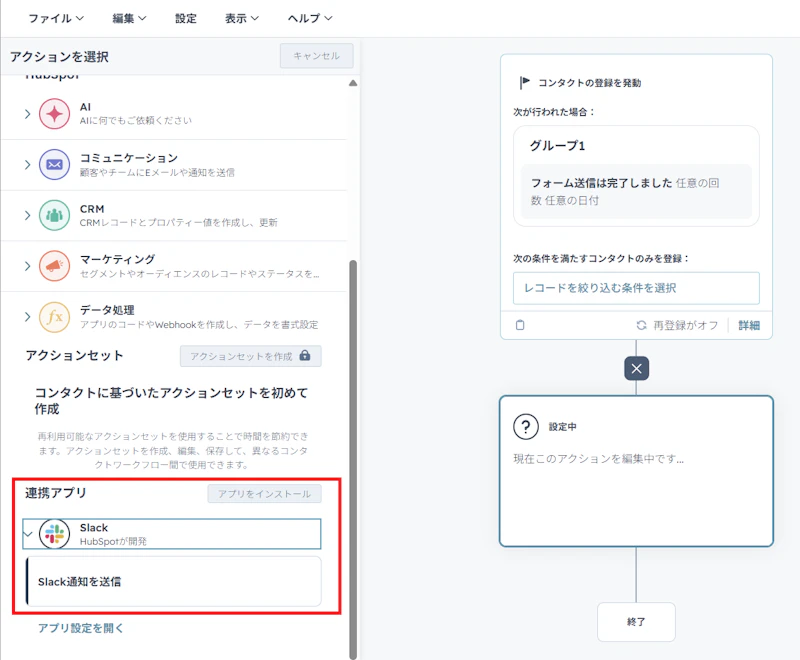The width and height of the screenshot is (800, 660).
Task: Open the 編集 menu
Action: (x=129, y=18)
